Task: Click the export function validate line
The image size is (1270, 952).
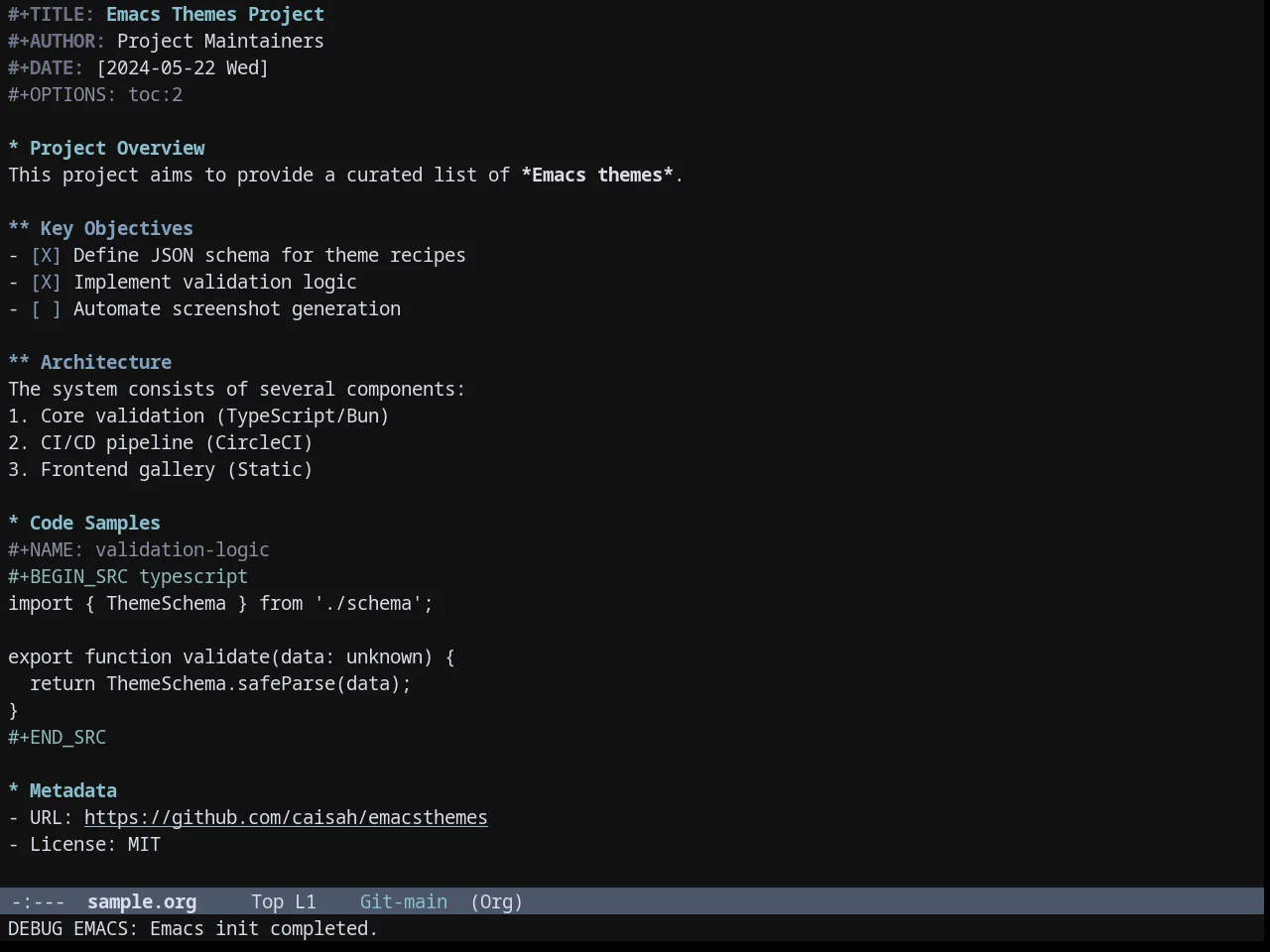Action: tap(231, 656)
